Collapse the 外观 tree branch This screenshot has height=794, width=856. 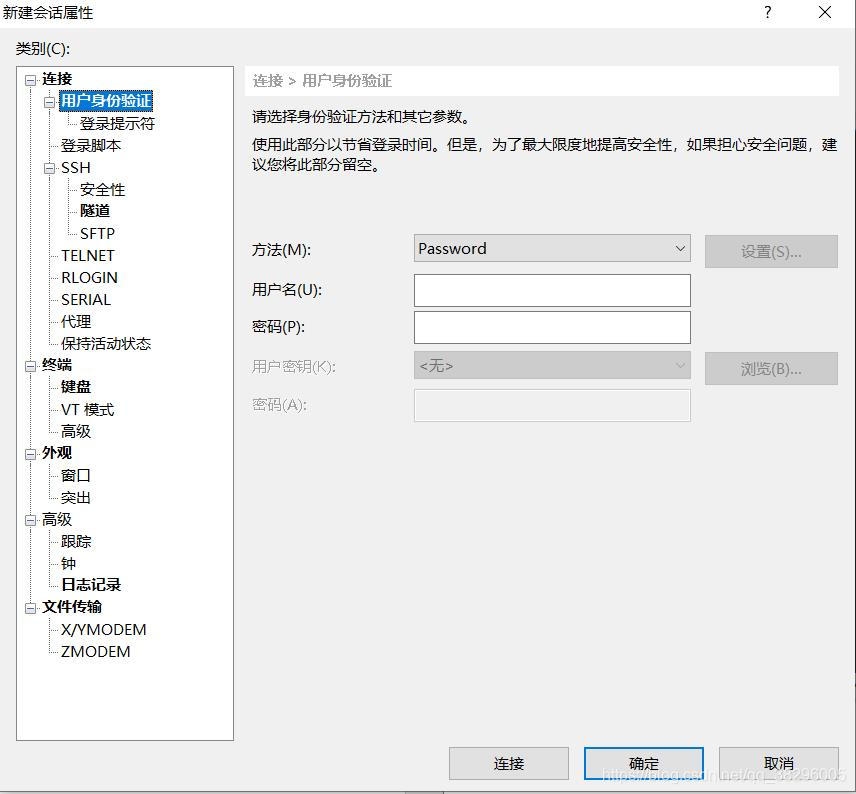pyautogui.click(x=30, y=452)
